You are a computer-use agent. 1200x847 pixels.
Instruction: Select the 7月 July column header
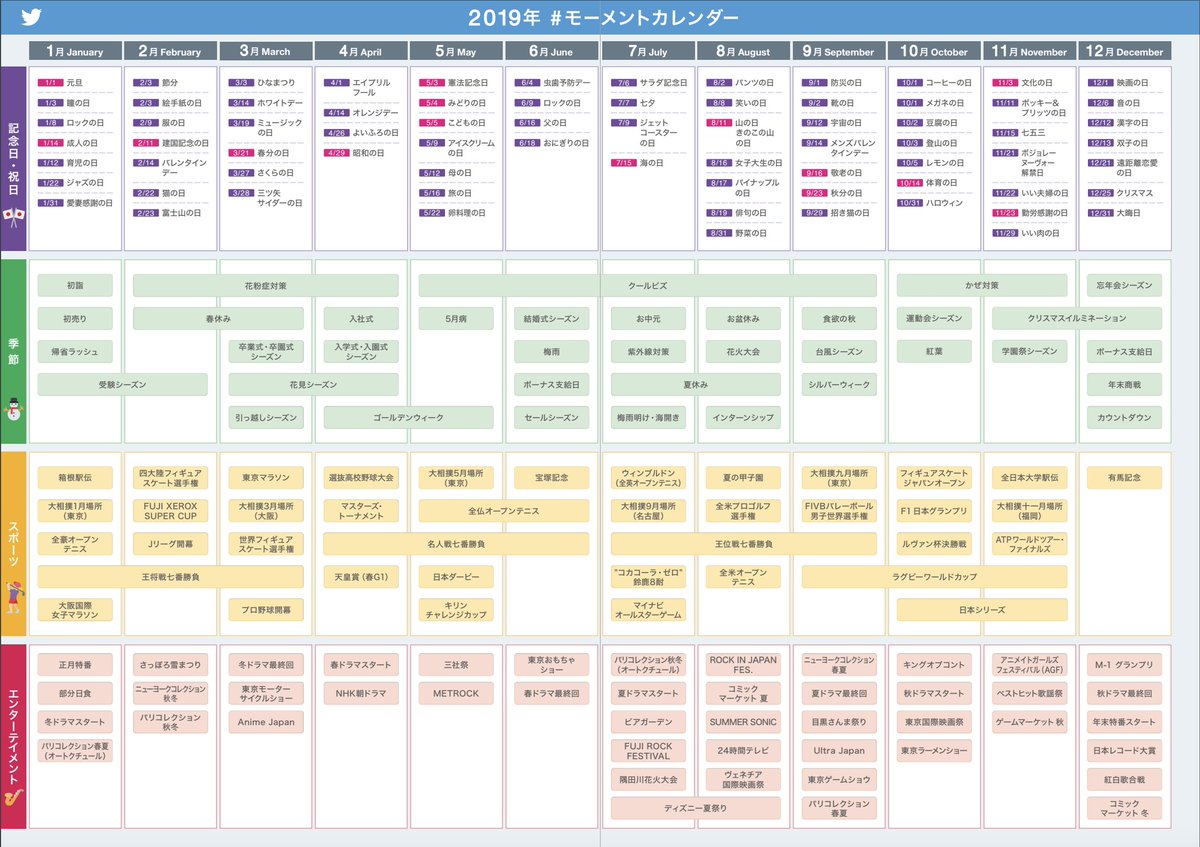coord(648,51)
